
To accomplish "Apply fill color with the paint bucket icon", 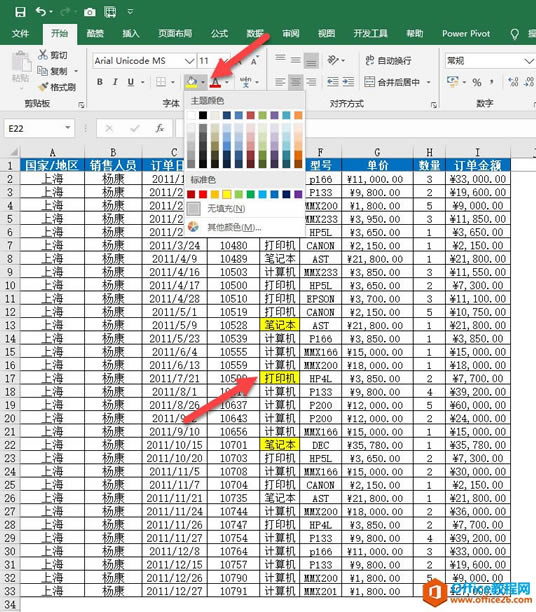I will 191,82.
